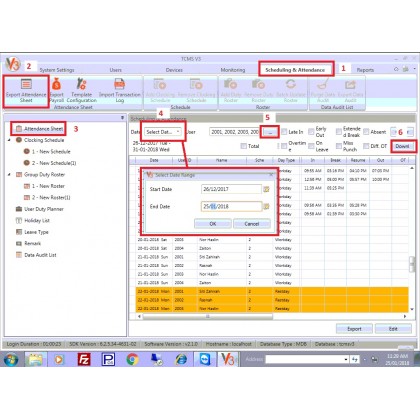Screen dimensions: 420x420
Task: Click the V3 application logo button
Action: coord(13,64)
